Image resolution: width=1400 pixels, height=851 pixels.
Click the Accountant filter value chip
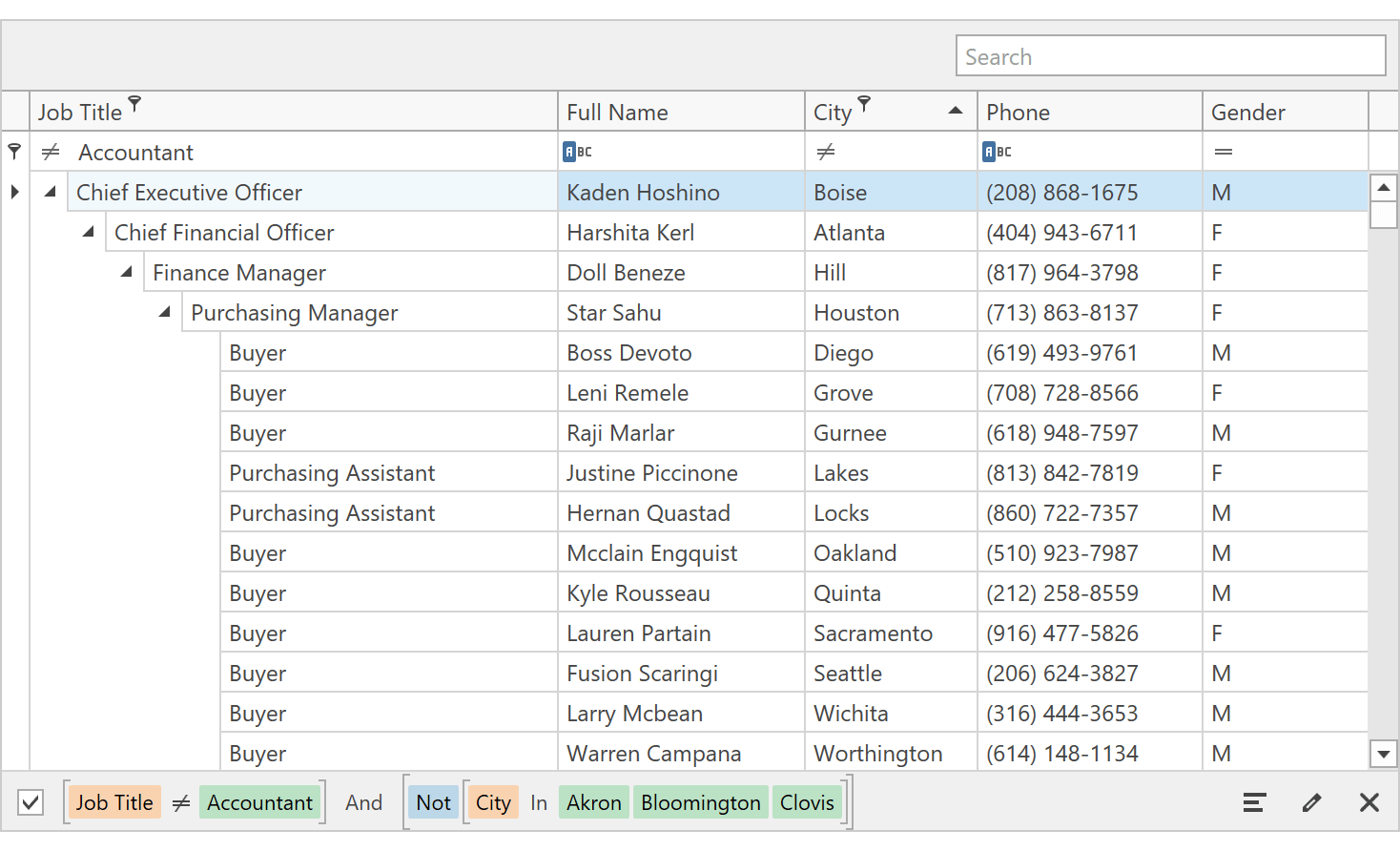click(259, 802)
